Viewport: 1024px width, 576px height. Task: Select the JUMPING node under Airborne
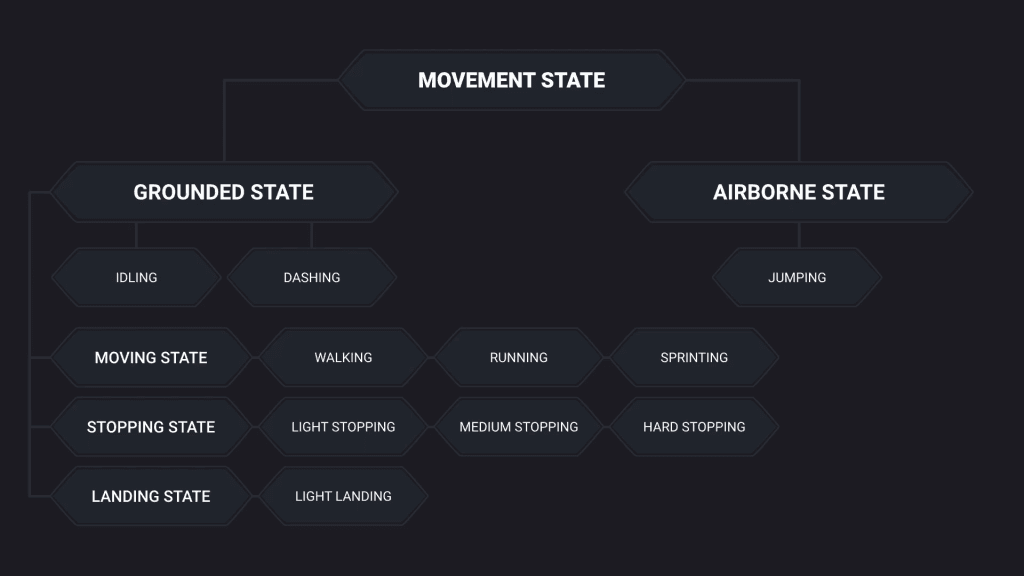coord(797,278)
